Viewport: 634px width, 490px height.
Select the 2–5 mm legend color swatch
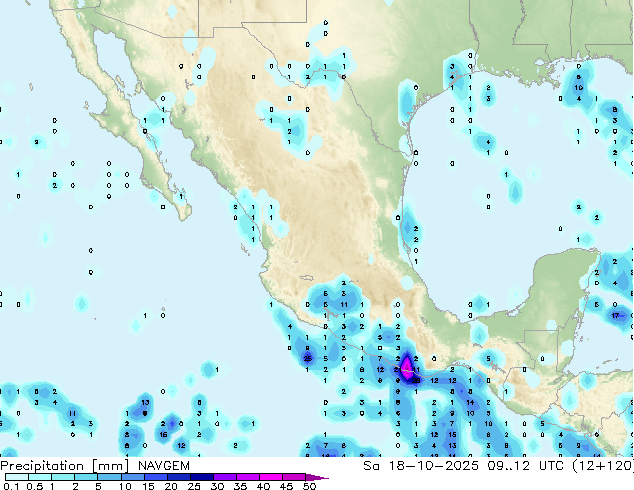(86, 477)
